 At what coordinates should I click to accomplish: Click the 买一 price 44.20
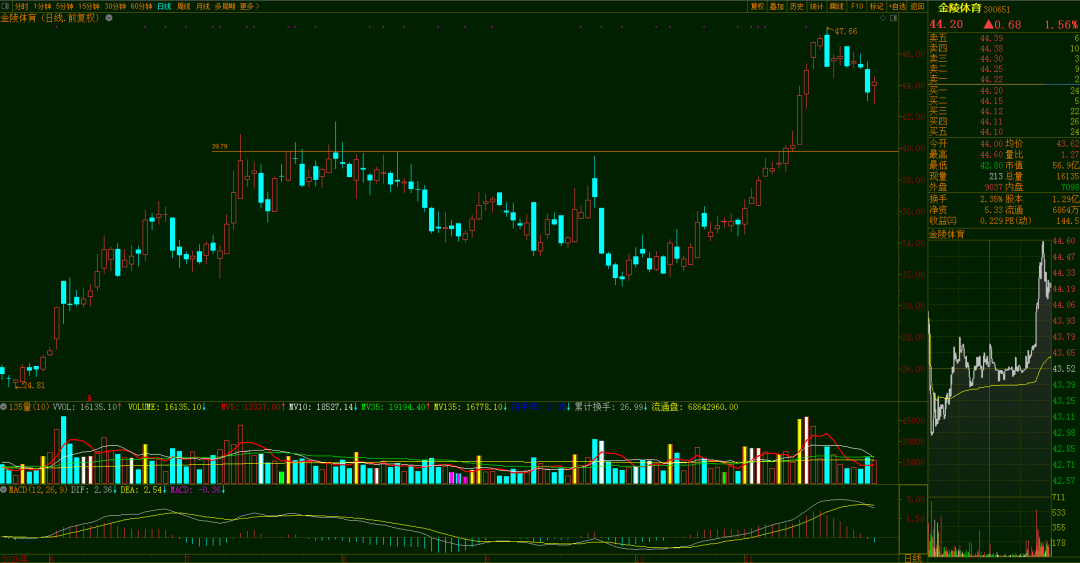coord(991,90)
